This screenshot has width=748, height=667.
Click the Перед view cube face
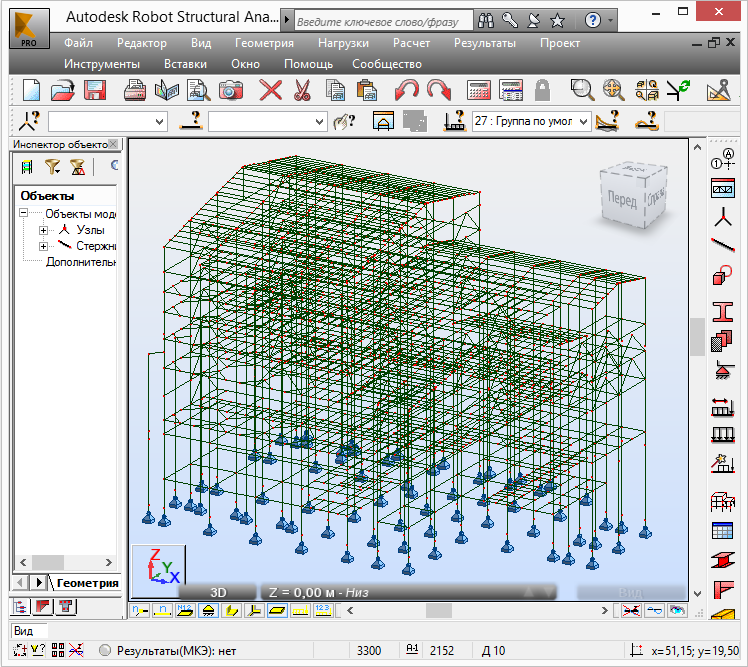[621, 197]
